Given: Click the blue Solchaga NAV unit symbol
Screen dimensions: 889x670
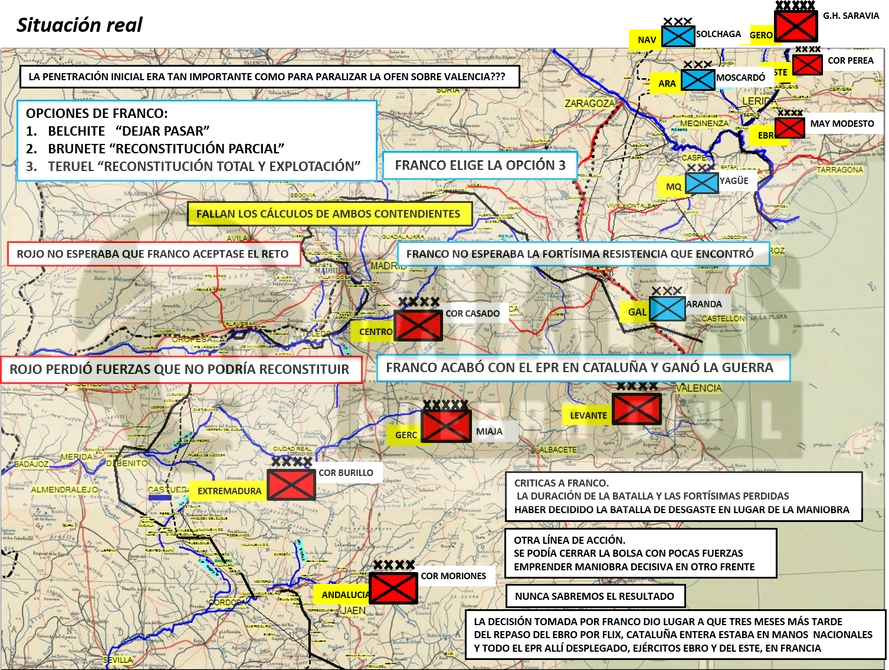Looking at the screenshot, I should tap(678, 36).
